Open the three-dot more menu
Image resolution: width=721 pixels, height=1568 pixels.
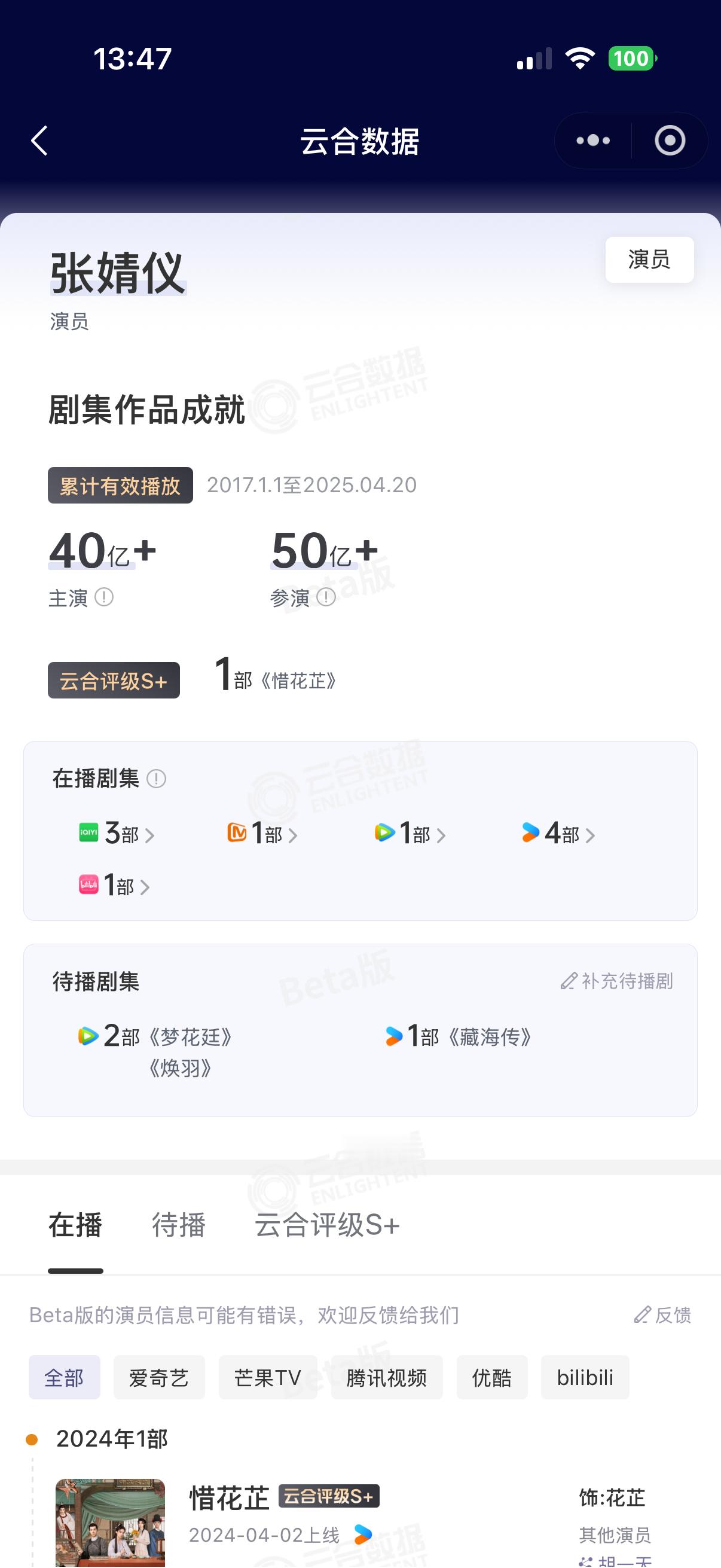coord(593,141)
